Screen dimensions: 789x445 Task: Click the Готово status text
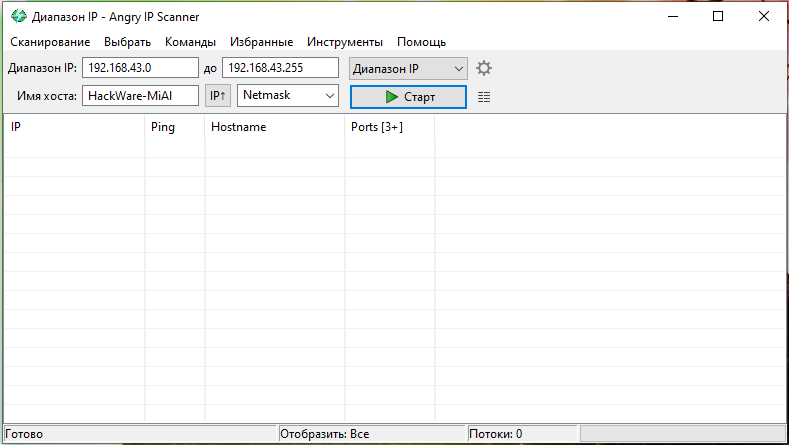[x=24, y=434]
